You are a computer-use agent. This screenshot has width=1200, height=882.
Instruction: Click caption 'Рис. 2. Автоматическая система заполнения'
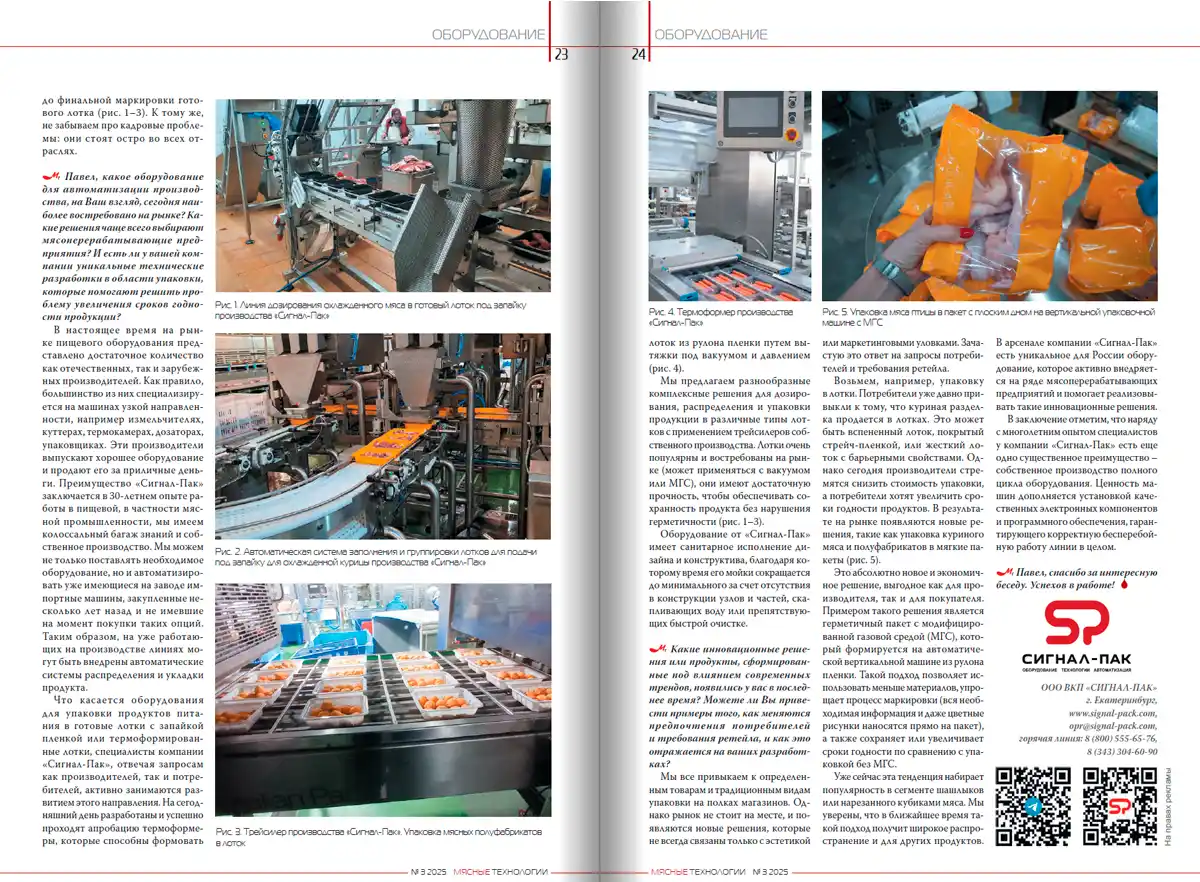coord(376,557)
